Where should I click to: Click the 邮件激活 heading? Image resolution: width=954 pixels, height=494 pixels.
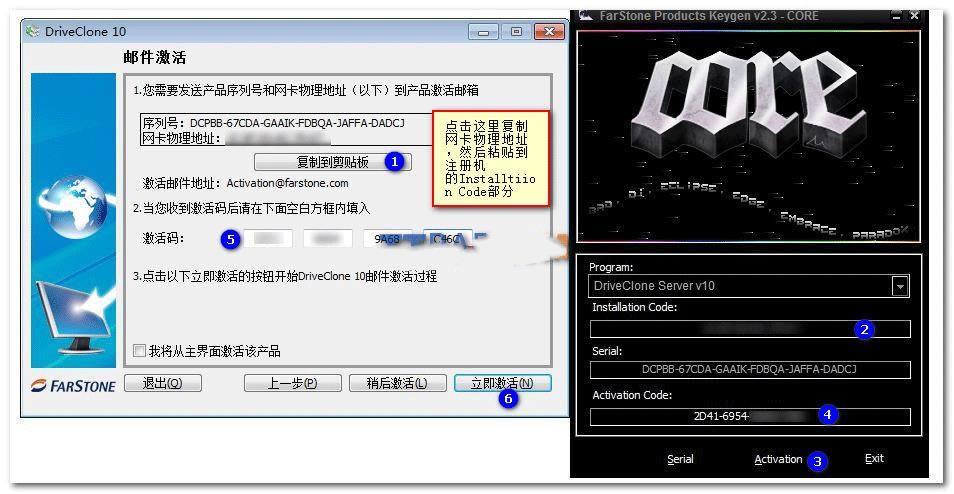click(155, 58)
